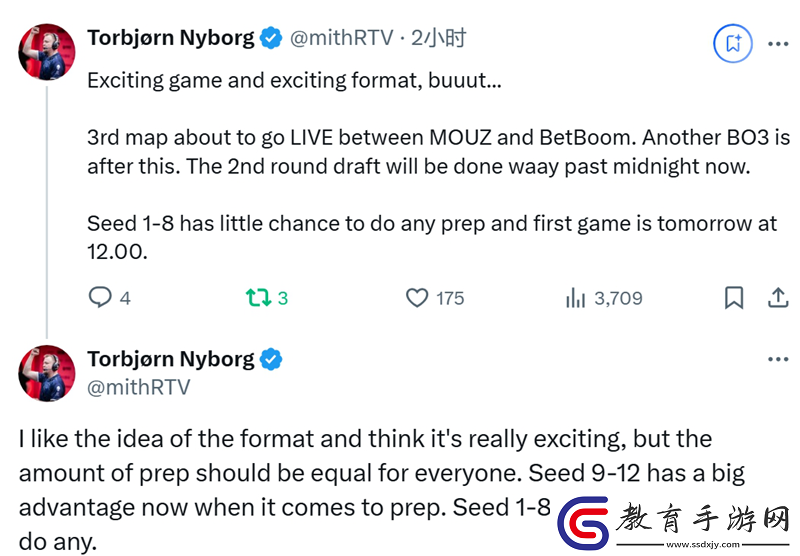Open the first tweet's profile avatar
Screen dimensions: 800x556
click(47, 52)
